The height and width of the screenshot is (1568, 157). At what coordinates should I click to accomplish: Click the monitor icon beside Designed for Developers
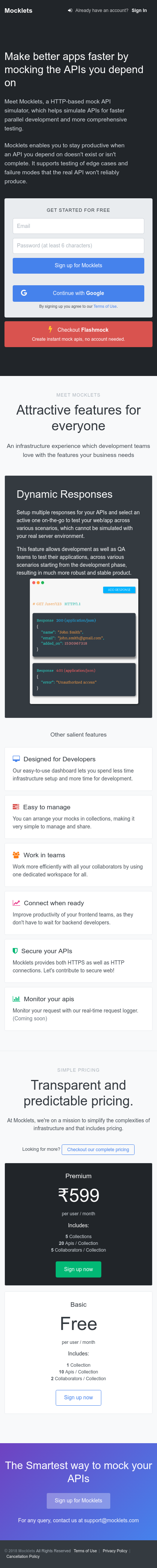click(x=16, y=758)
